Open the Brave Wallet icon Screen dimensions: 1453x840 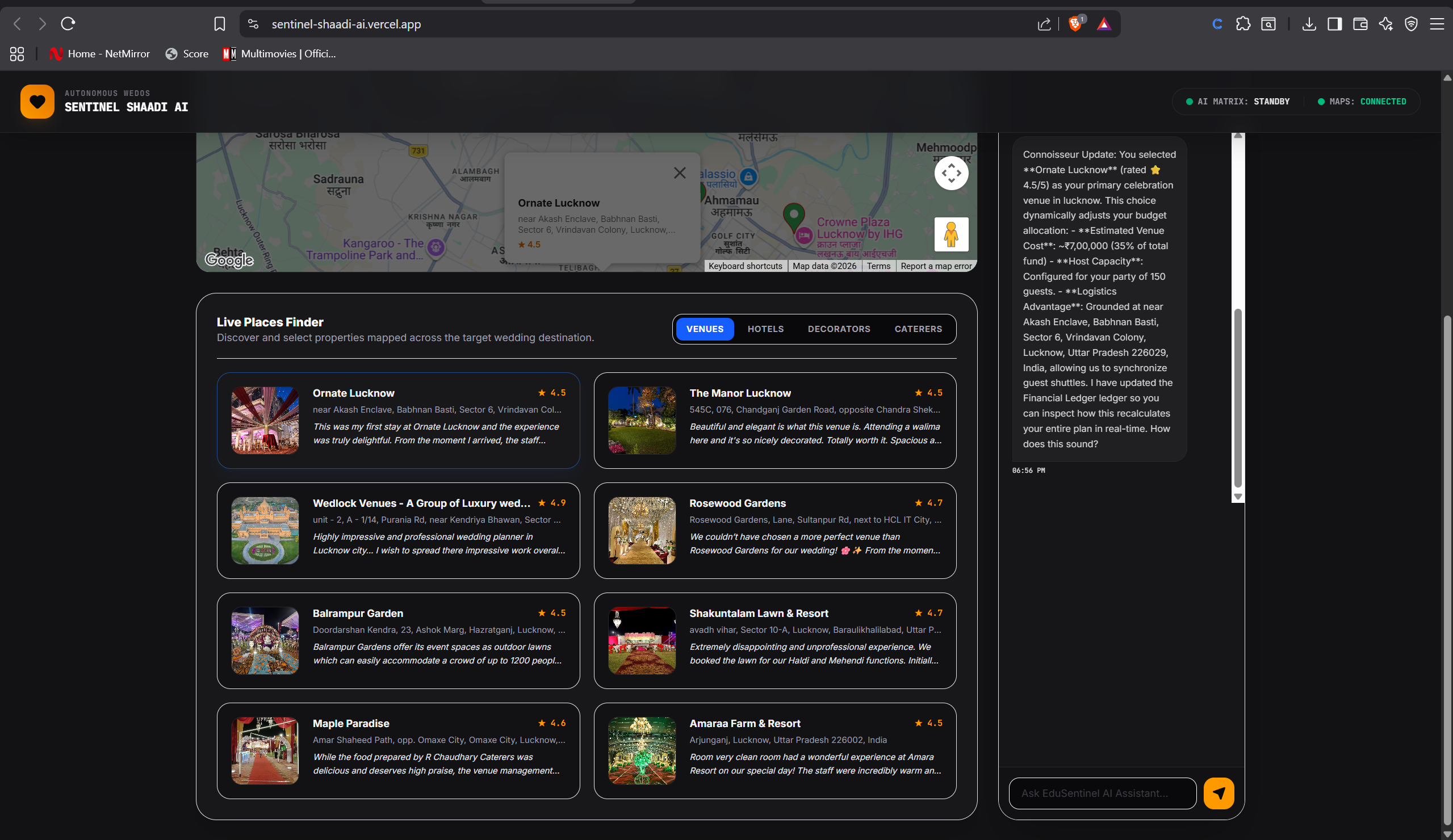coord(1360,24)
